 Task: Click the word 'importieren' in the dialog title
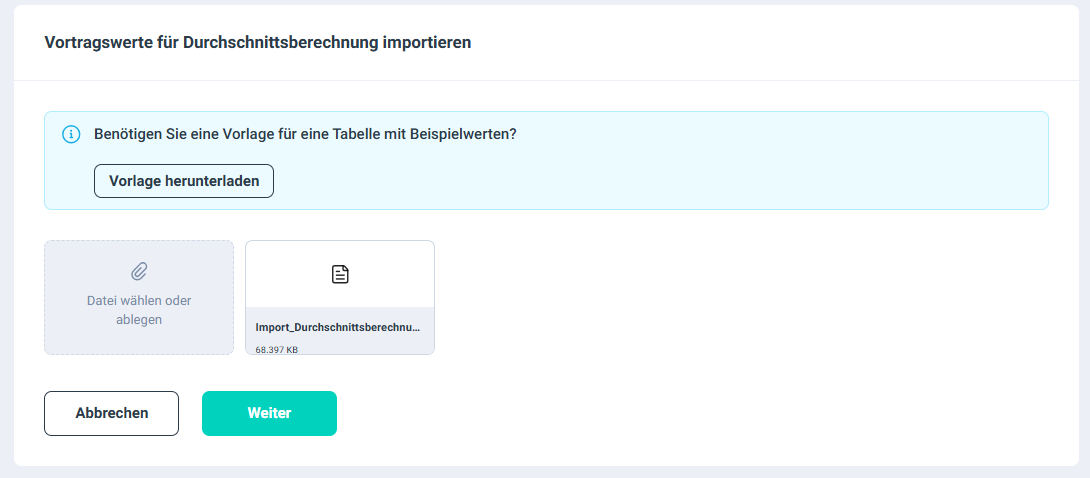pos(427,42)
